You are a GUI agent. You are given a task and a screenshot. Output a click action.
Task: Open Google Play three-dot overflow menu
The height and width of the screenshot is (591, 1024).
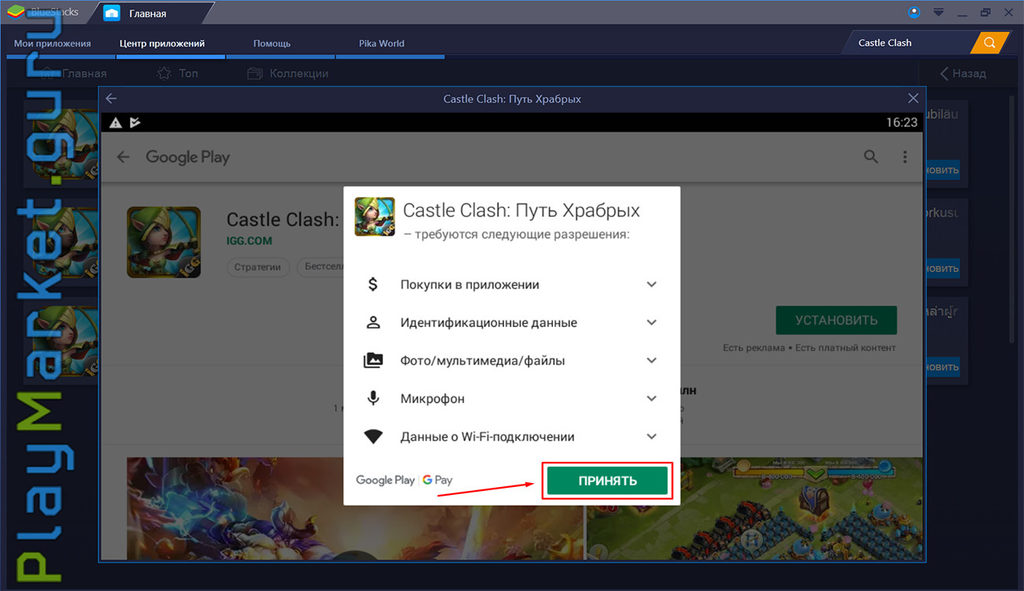coord(904,157)
